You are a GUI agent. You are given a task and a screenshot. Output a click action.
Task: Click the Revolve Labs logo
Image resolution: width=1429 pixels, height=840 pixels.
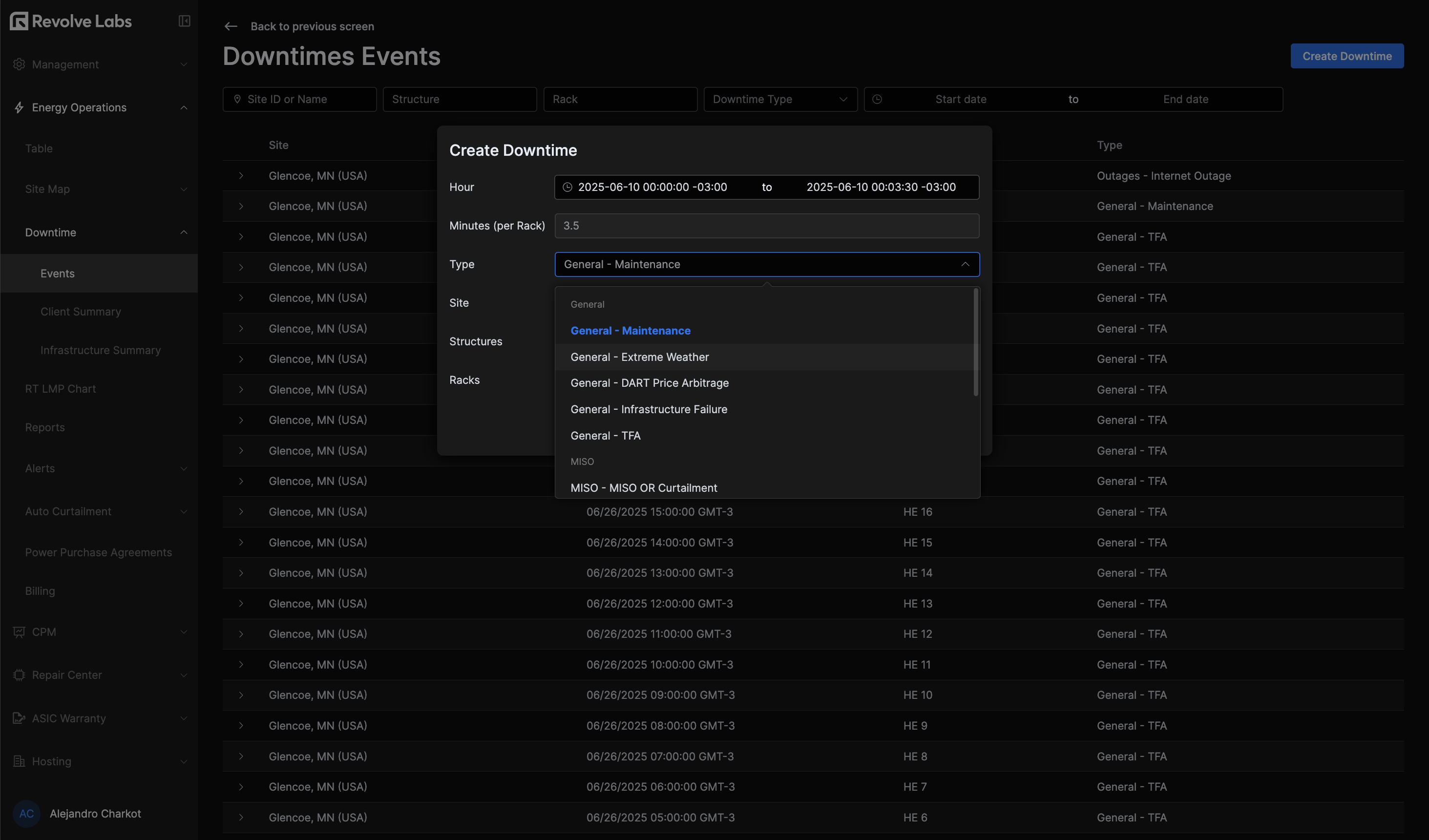pos(70,21)
